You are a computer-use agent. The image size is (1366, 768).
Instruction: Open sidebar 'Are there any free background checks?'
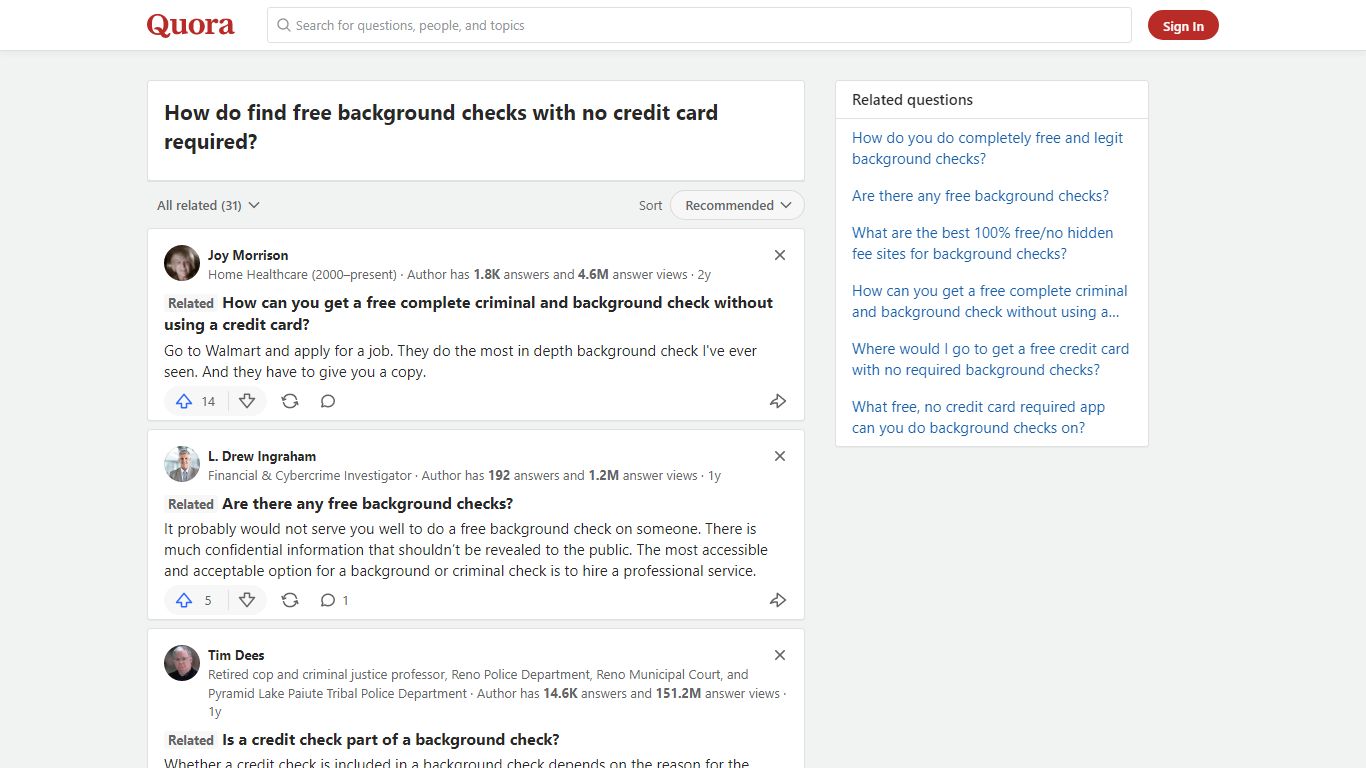(x=980, y=196)
